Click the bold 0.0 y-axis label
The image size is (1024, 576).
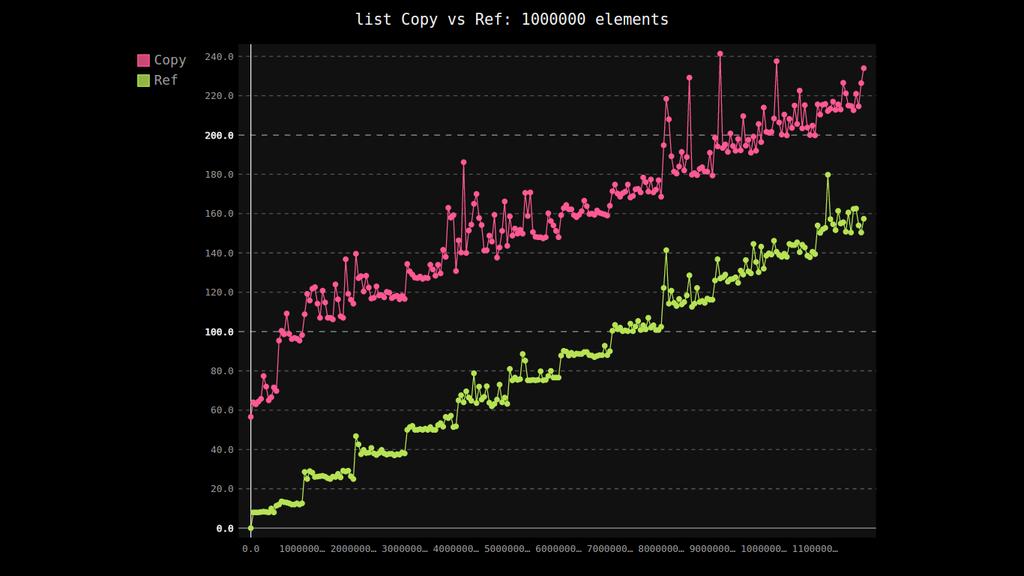pyautogui.click(x=225, y=528)
